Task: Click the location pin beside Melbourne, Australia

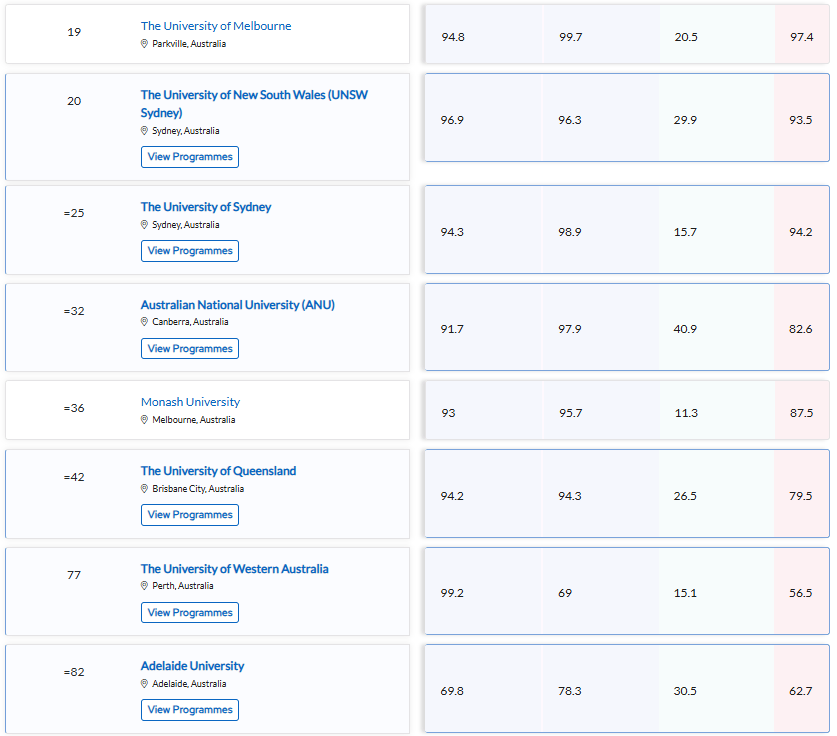Action: (x=145, y=420)
